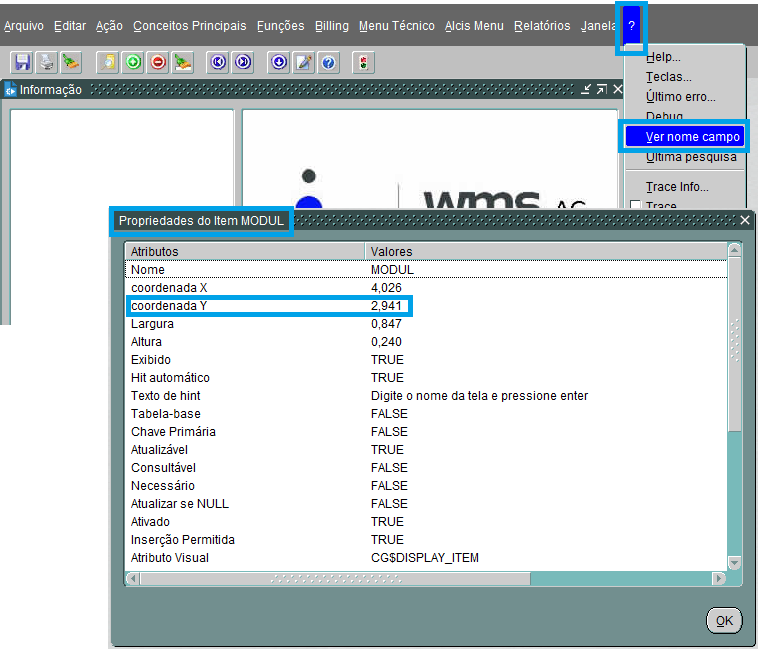Screen dimensions: 758x650
Task: Open the Billing menu
Action: click(x=332, y=26)
